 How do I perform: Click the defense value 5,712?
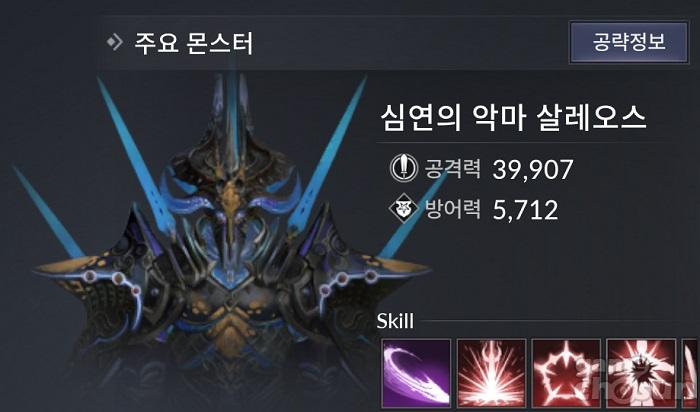click(x=525, y=210)
